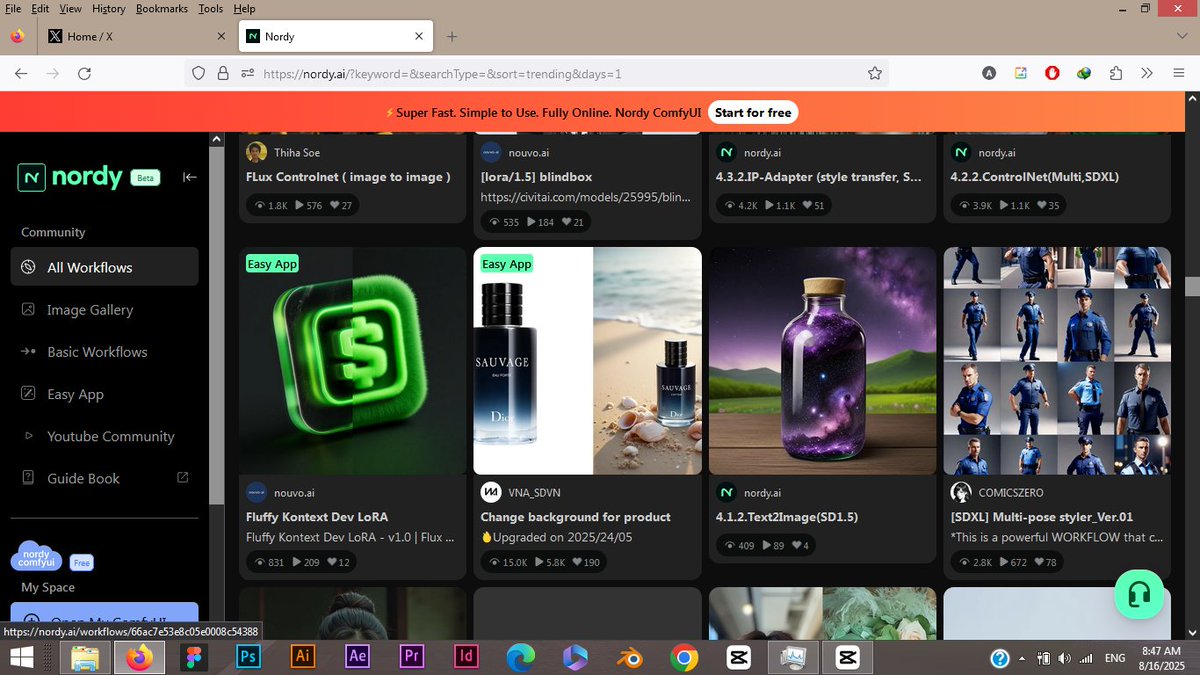Viewport: 1200px width, 675px height.
Task: Open Firefox application hamburger menu
Action: pos(1177,73)
